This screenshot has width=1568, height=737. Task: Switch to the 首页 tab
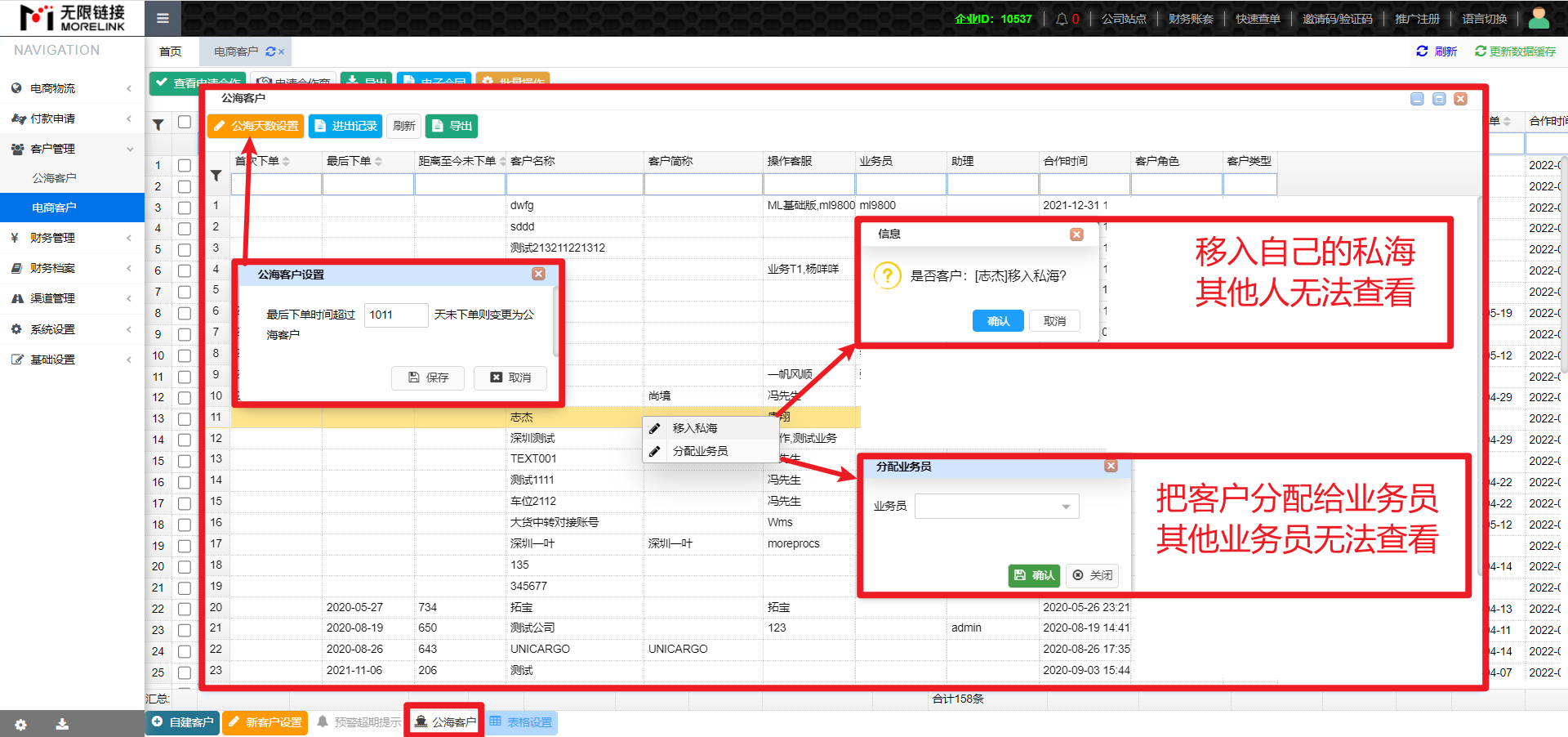[171, 51]
